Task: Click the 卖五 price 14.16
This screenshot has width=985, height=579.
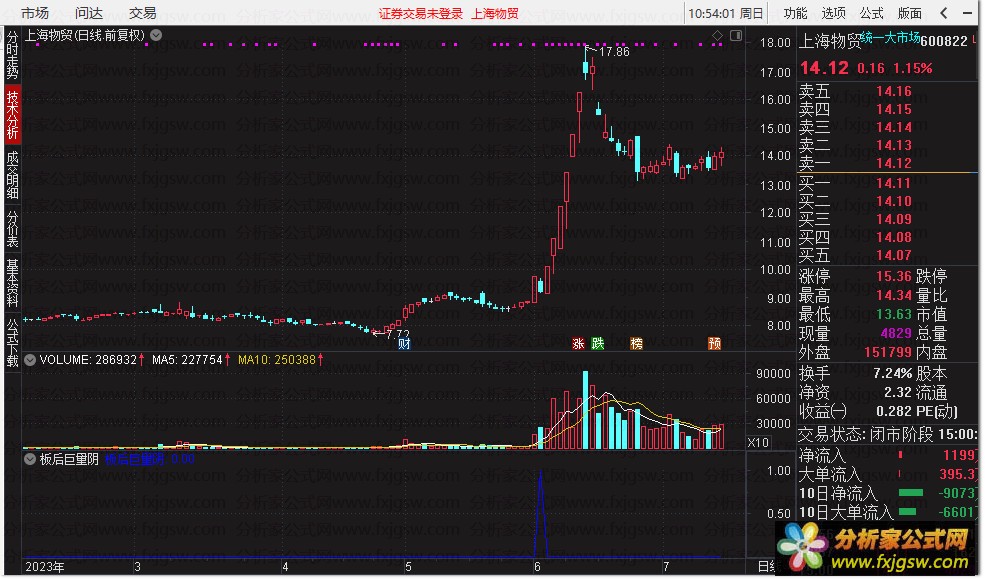Action: [893, 91]
